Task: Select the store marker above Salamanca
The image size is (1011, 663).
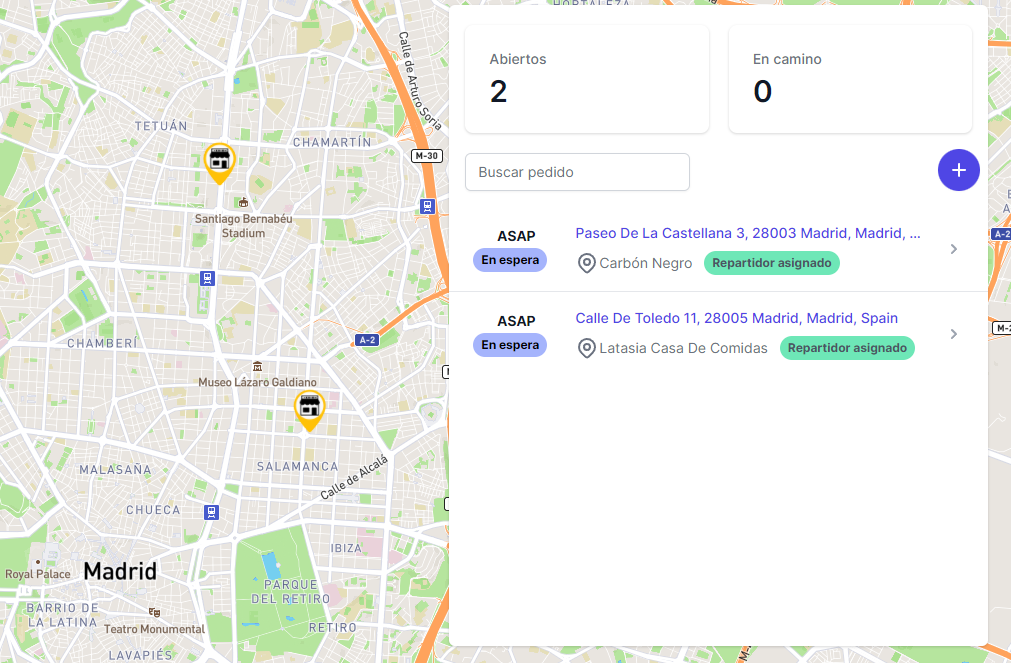Action: tap(309, 408)
